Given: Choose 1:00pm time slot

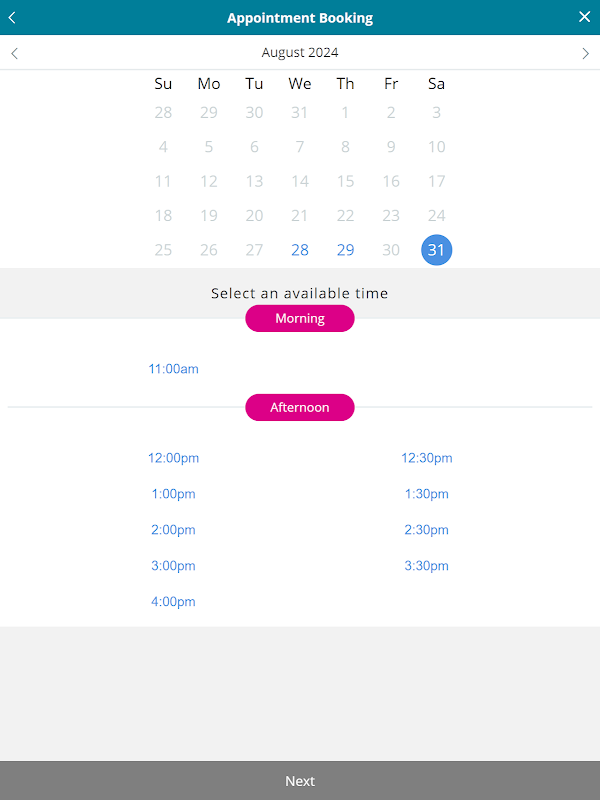Looking at the screenshot, I should pos(173,494).
